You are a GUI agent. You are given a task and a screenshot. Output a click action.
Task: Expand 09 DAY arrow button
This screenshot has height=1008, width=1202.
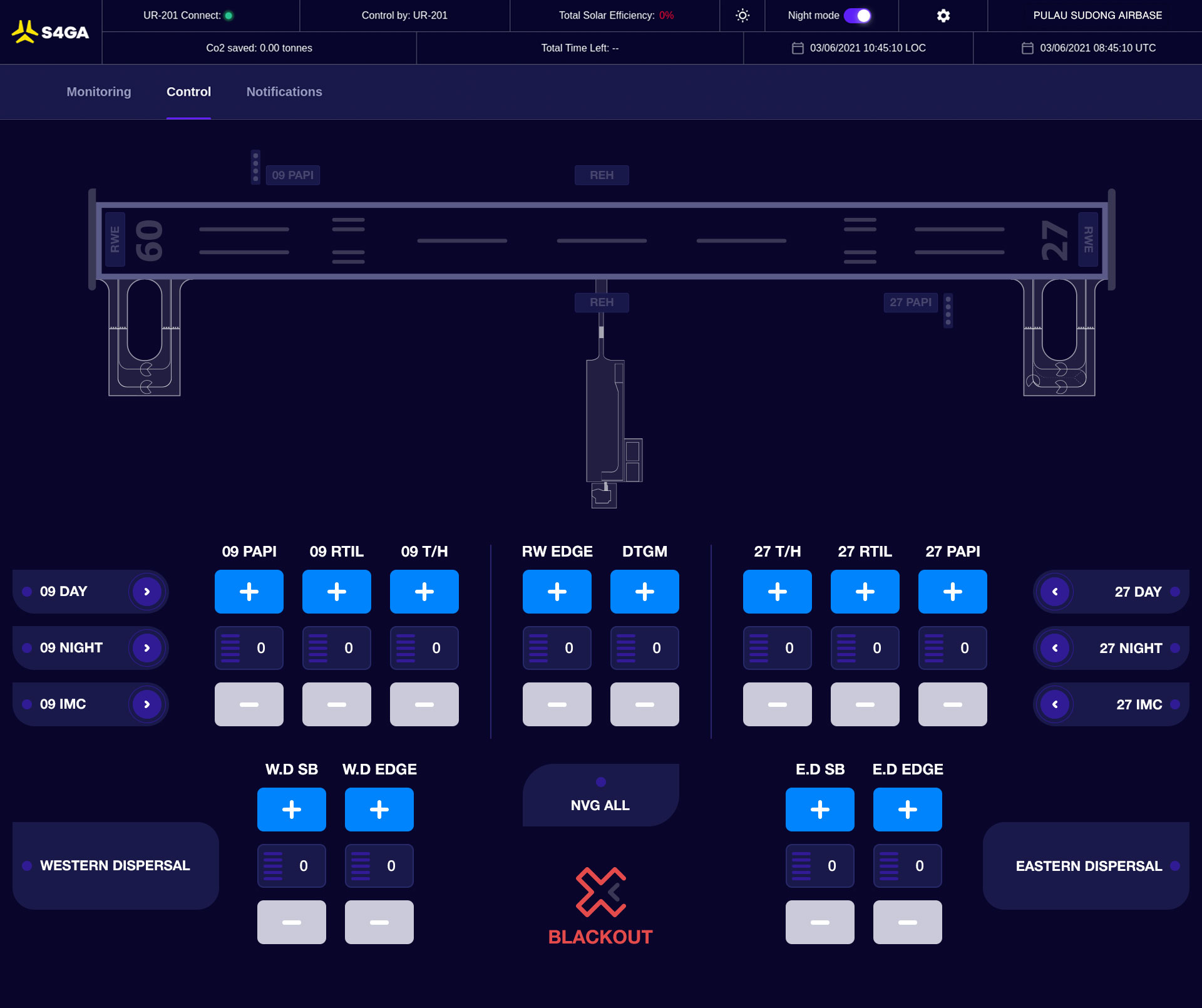coord(147,592)
